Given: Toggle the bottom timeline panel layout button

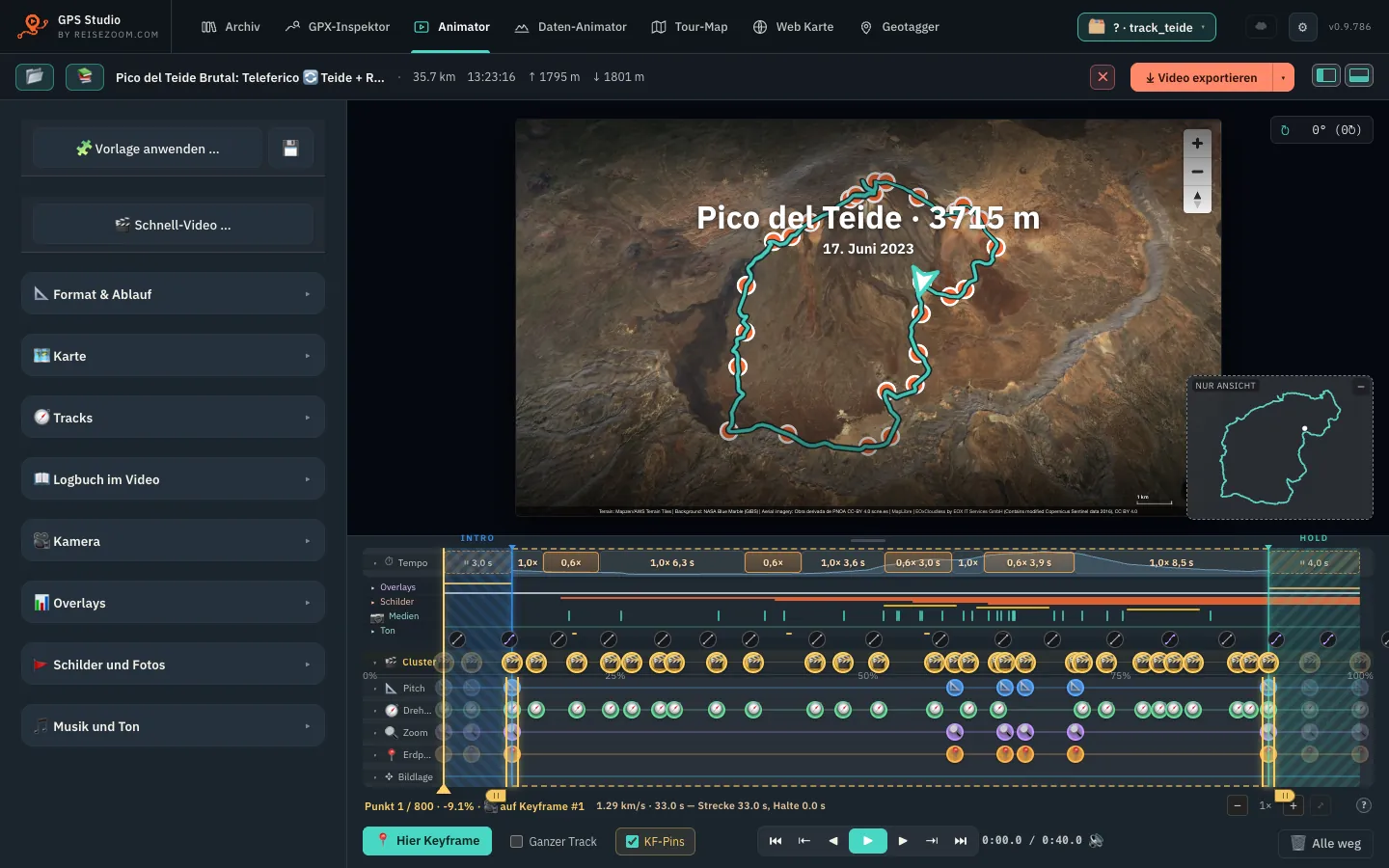Looking at the screenshot, I should point(1359,75).
